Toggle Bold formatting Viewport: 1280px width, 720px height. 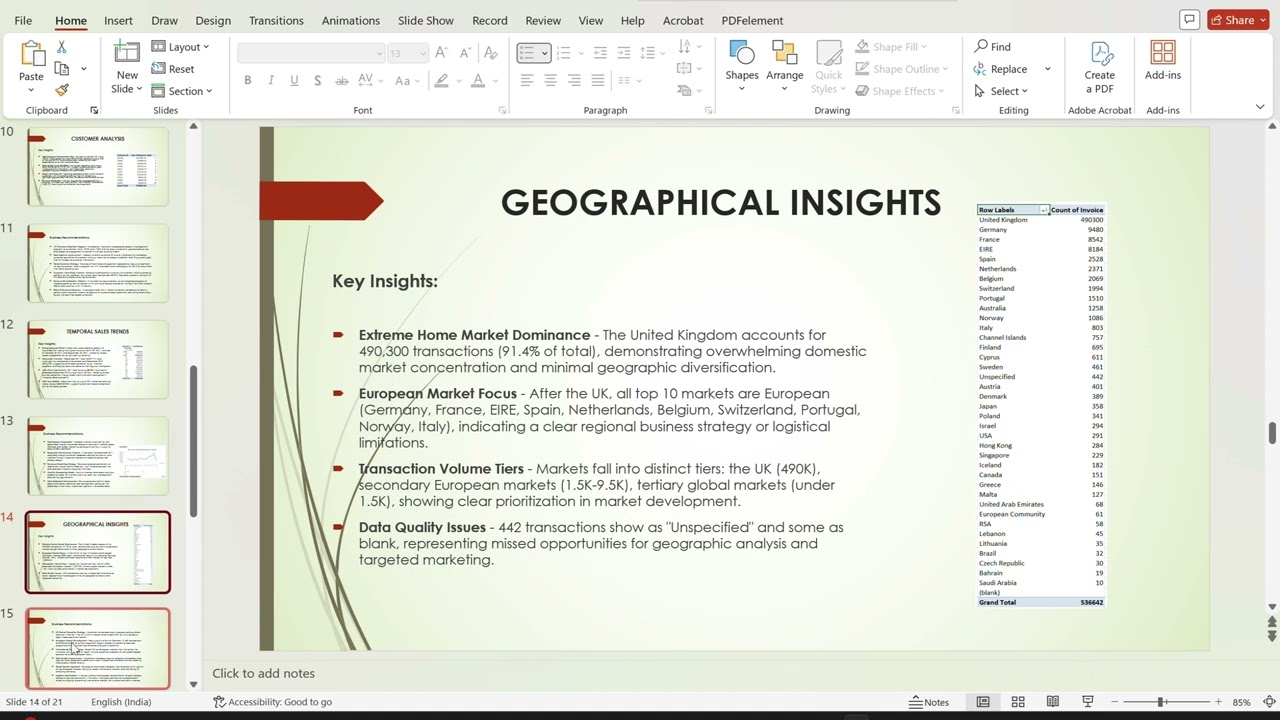coord(247,80)
